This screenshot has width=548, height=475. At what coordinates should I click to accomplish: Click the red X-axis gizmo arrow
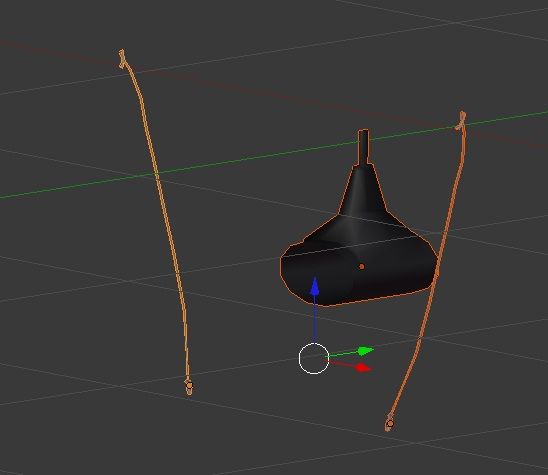point(362,368)
